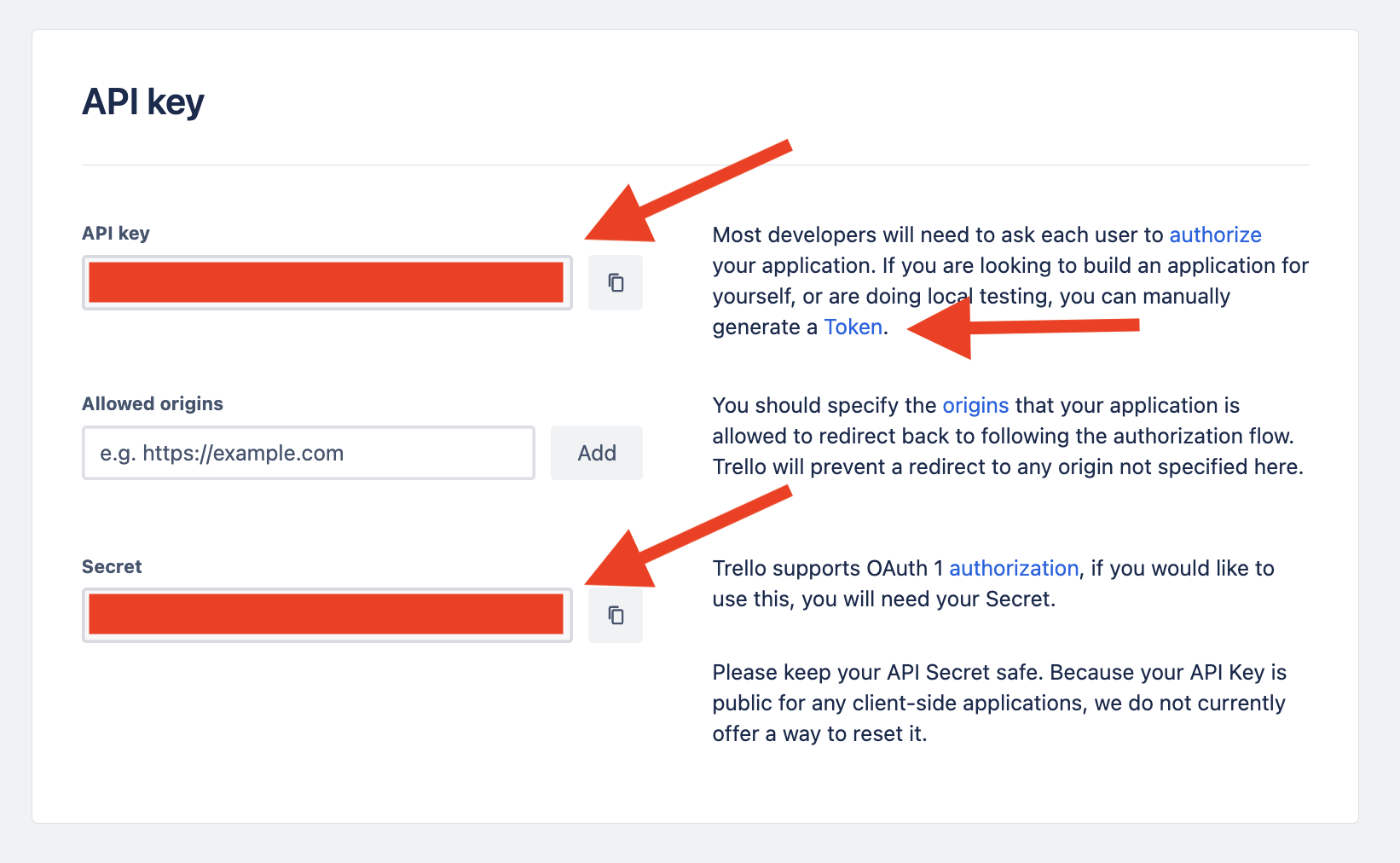The height and width of the screenshot is (863, 1400).
Task: Follow the Token link to generate a token
Action: 853,327
